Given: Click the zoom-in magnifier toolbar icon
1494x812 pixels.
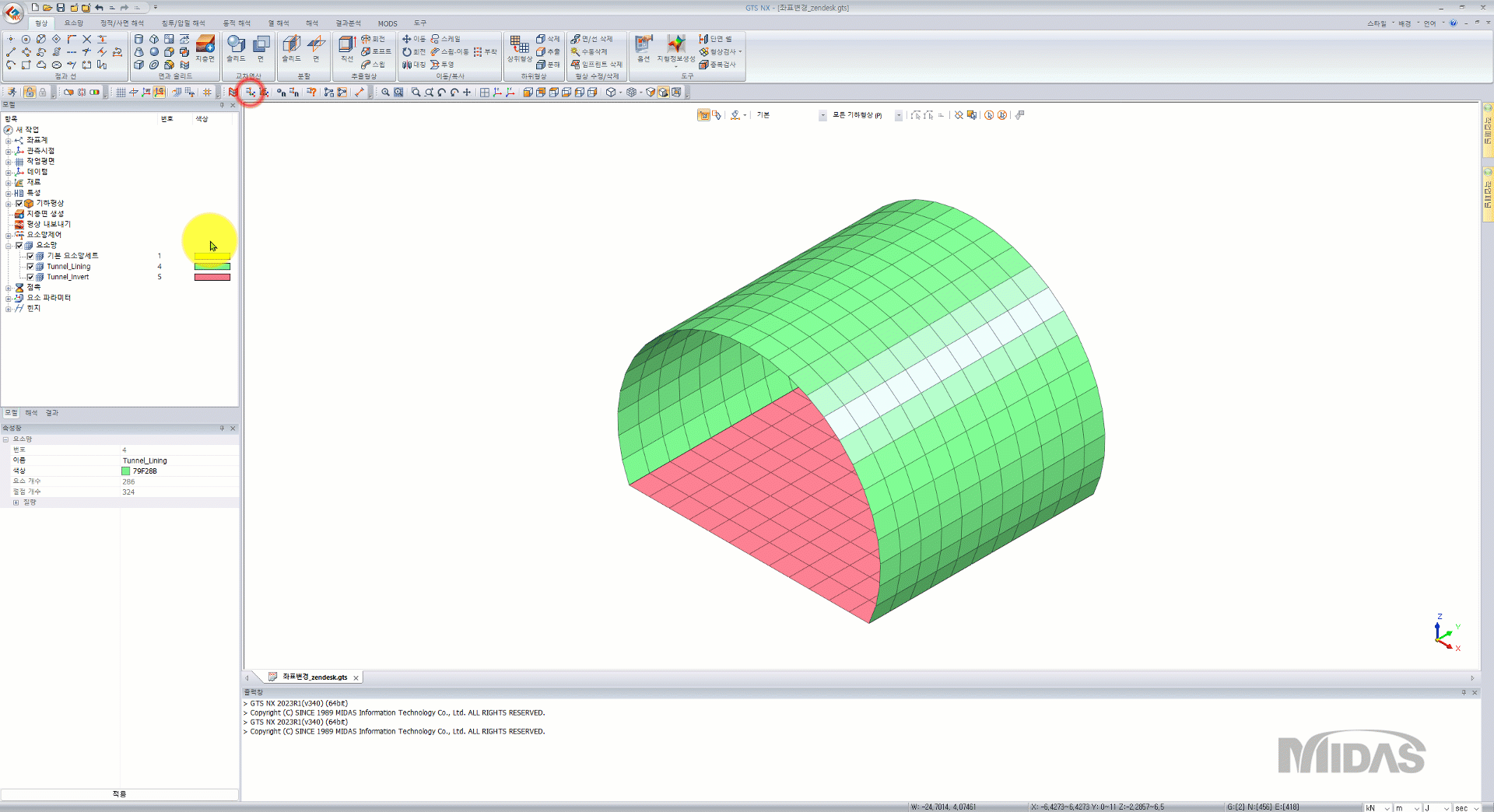Looking at the screenshot, I should (385, 92).
